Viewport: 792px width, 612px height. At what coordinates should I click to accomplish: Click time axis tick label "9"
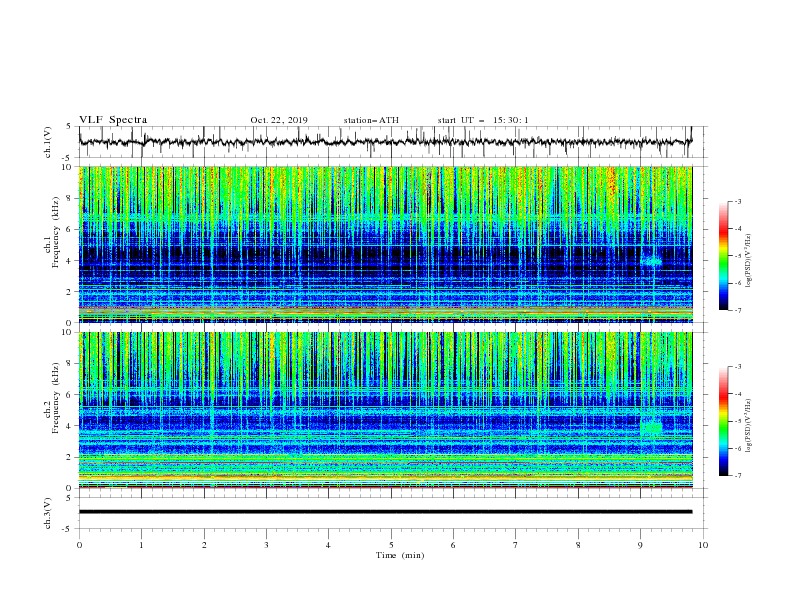(x=640, y=545)
